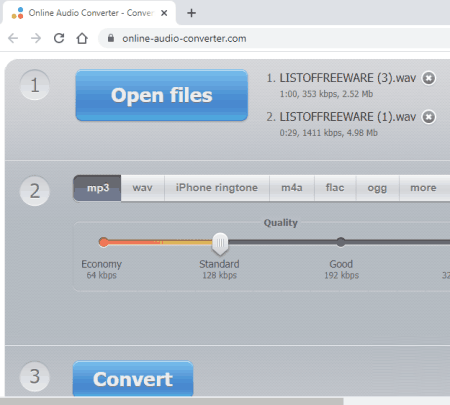Click the Online Audio Converter tab favicon
The image size is (450, 405).
pyautogui.click(x=17, y=13)
